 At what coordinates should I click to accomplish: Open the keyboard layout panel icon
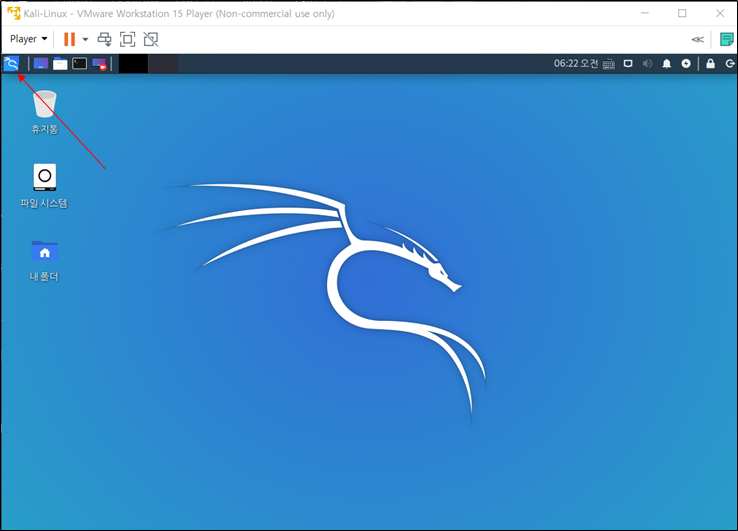tap(609, 64)
